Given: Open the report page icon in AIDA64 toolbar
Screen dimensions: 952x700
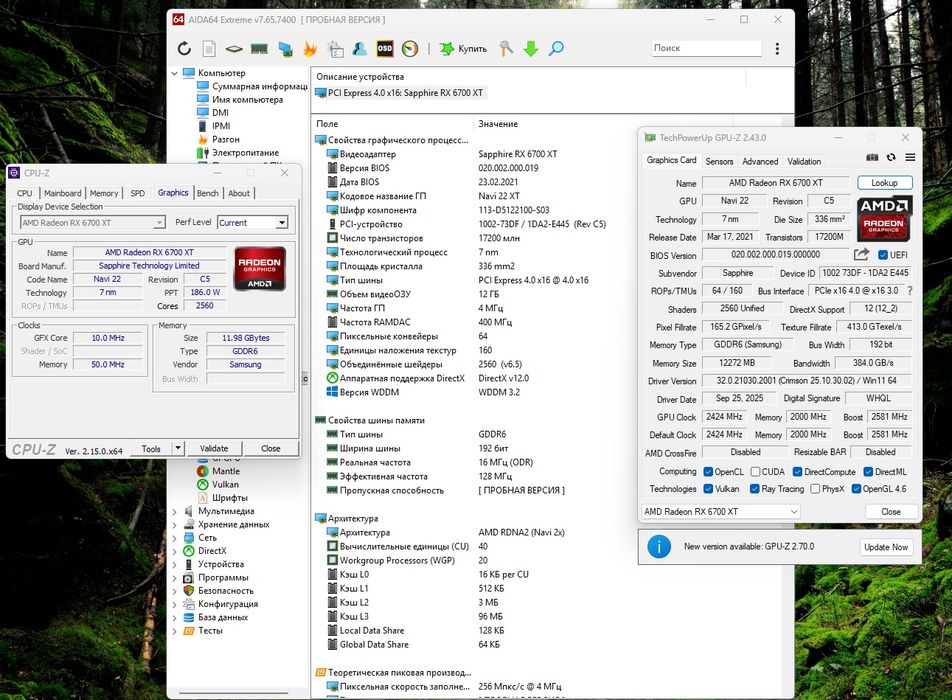Looking at the screenshot, I should 208,49.
